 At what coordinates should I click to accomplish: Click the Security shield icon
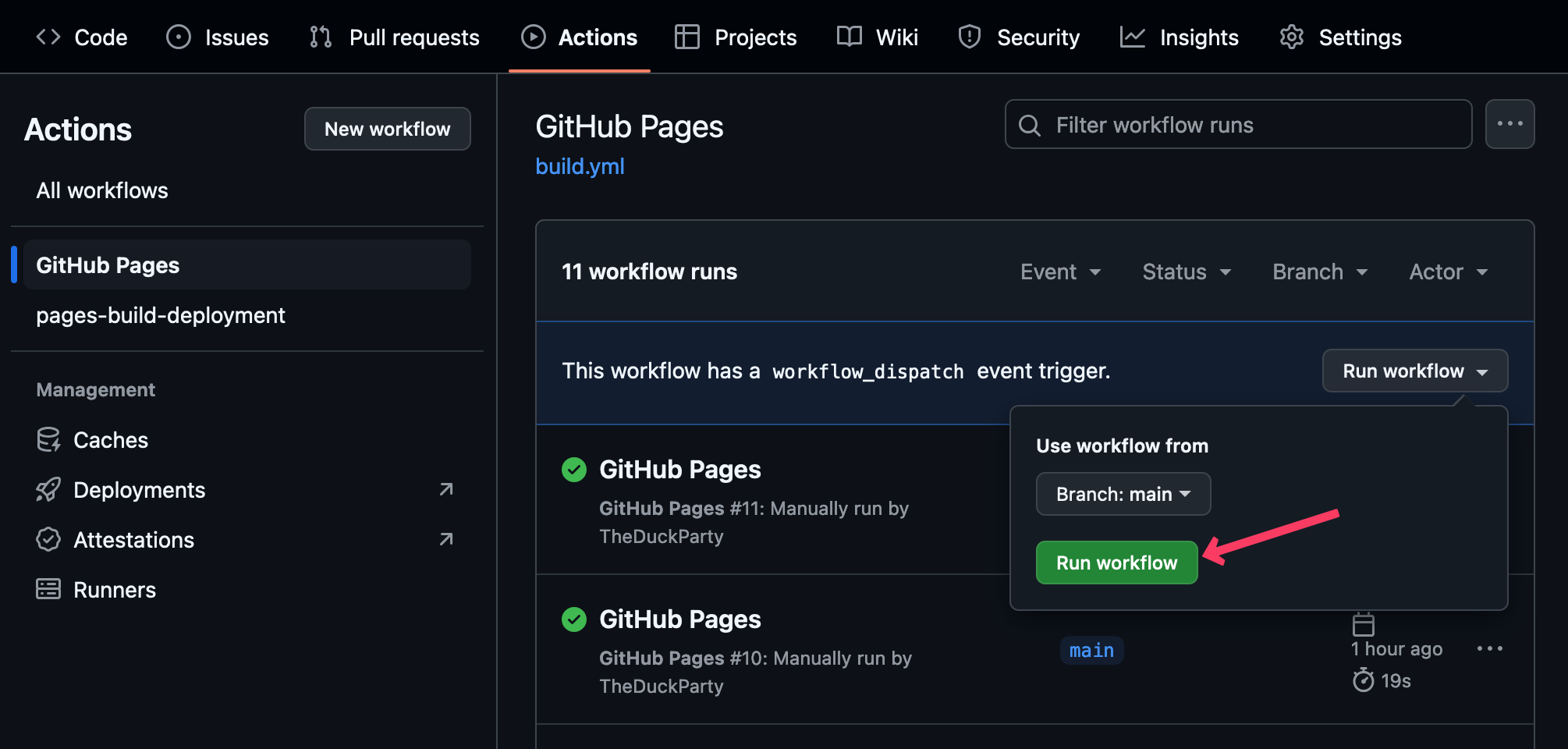pyautogui.click(x=970, y=37)
